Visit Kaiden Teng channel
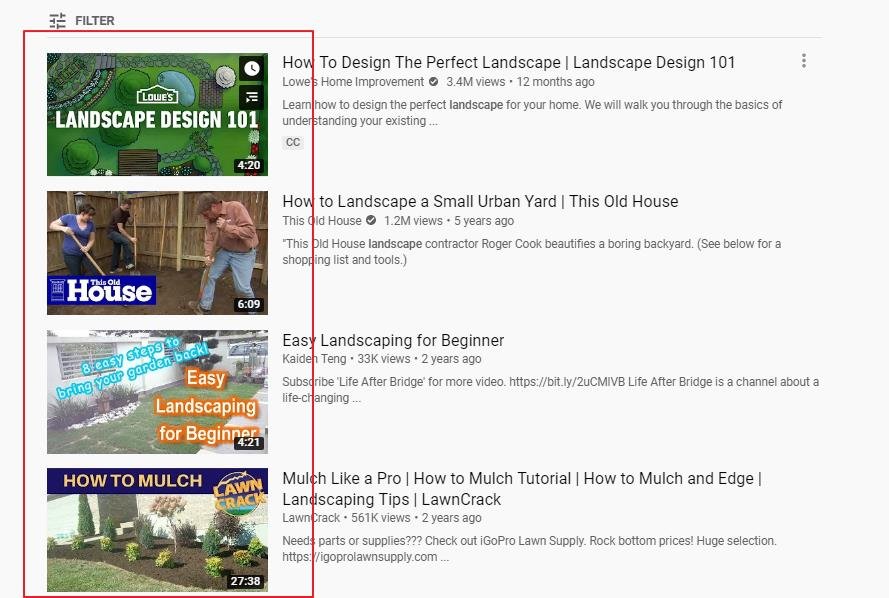The width and height of the screenshot is (889, 598). [x=314, y=359]
